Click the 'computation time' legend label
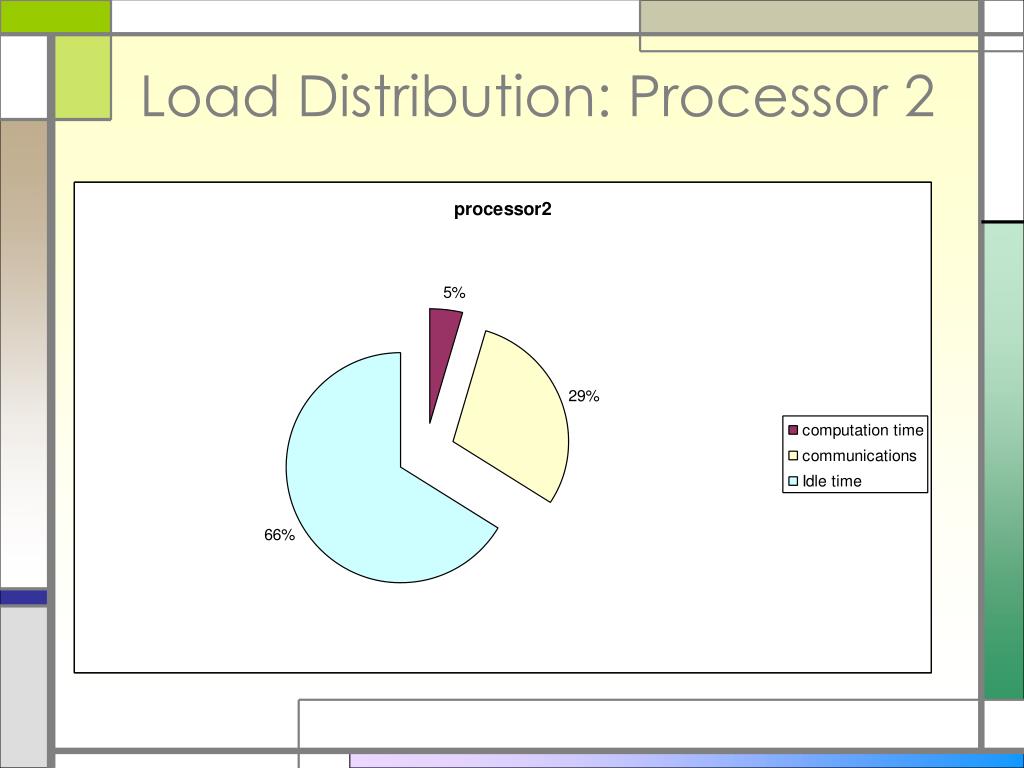 863,430
